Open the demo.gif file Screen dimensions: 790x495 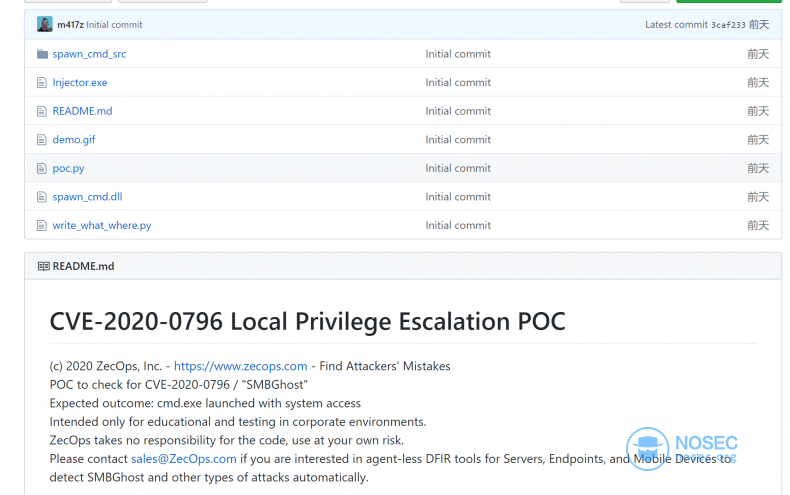(74, 140)
